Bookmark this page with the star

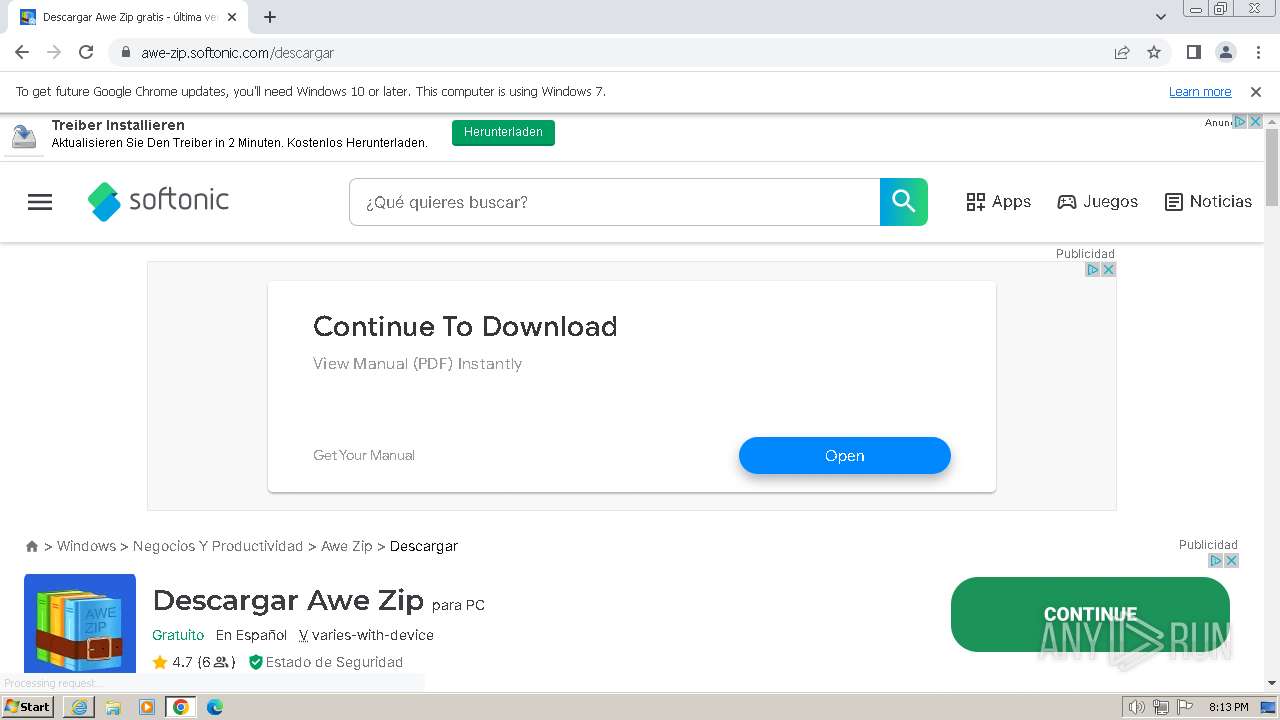(1154, 52)
